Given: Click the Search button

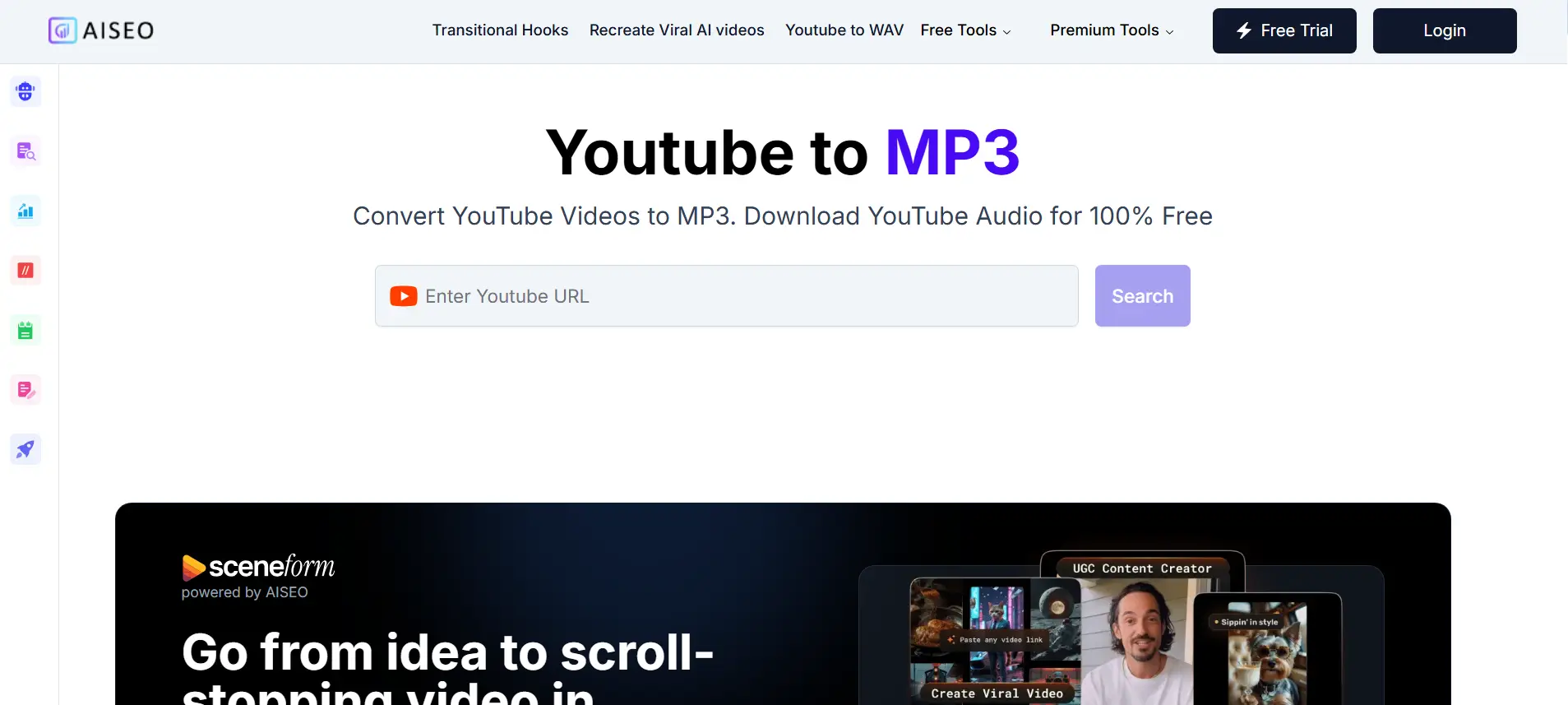Looking at the screenshot, I should pos(1141,296).
